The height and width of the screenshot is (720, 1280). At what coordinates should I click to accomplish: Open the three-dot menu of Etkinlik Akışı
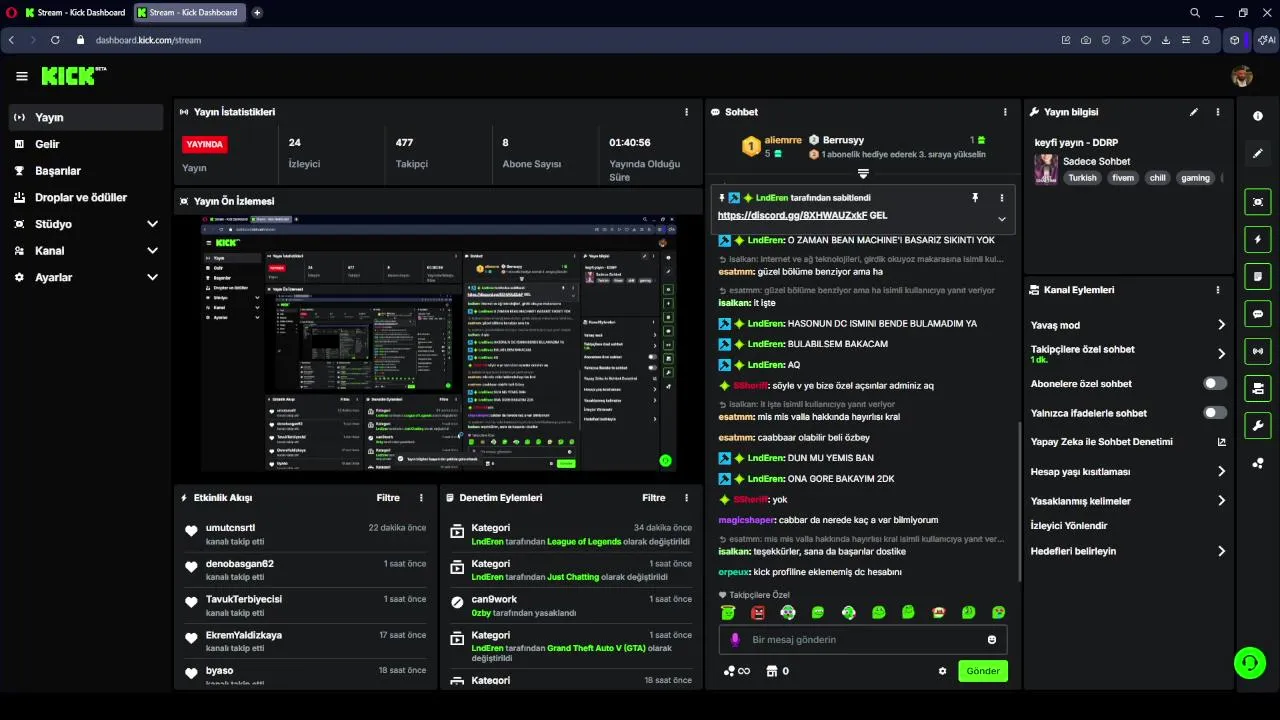coord(421,498)
